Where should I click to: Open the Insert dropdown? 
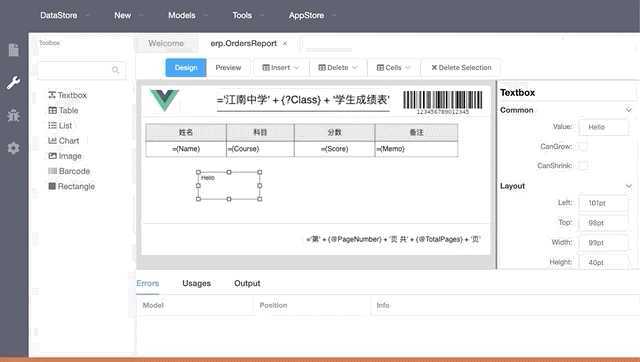coord(280,68)
